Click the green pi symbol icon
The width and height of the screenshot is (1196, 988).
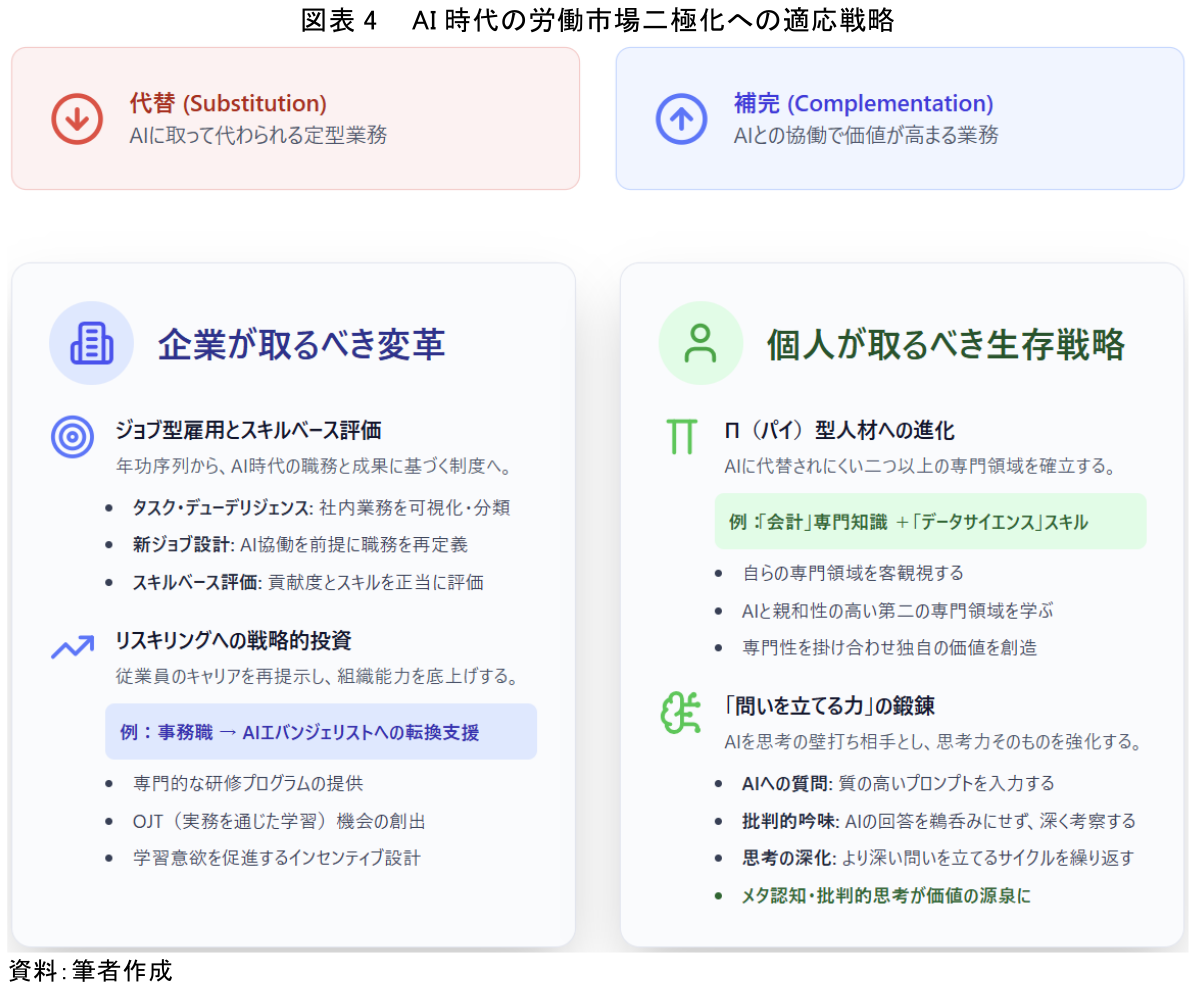coord(681,437)
